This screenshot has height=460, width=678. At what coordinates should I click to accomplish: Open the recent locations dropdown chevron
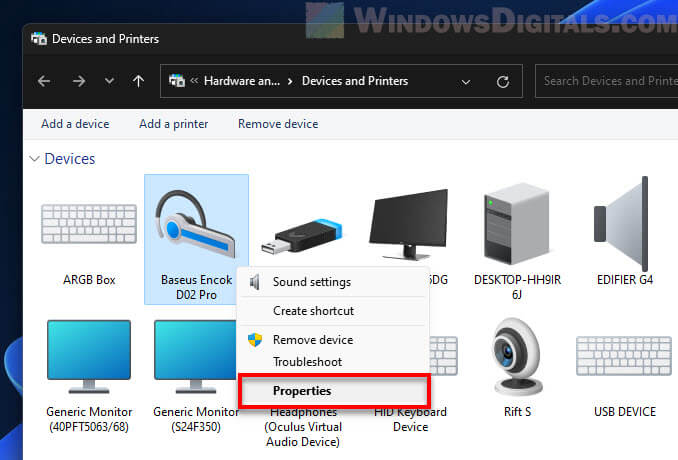tap(109, 81)
